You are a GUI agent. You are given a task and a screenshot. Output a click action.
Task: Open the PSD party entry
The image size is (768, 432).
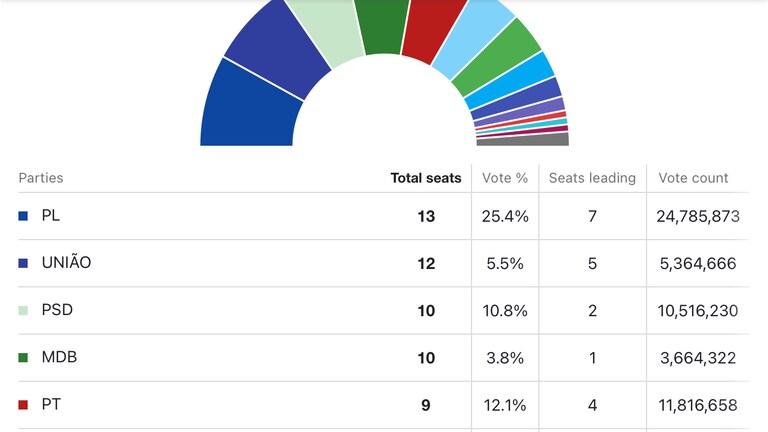pos(56,310)
